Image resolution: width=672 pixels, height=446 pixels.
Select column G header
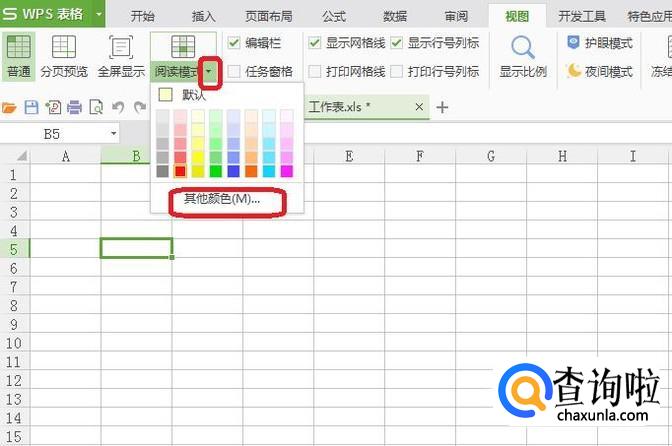pos(491,156)
